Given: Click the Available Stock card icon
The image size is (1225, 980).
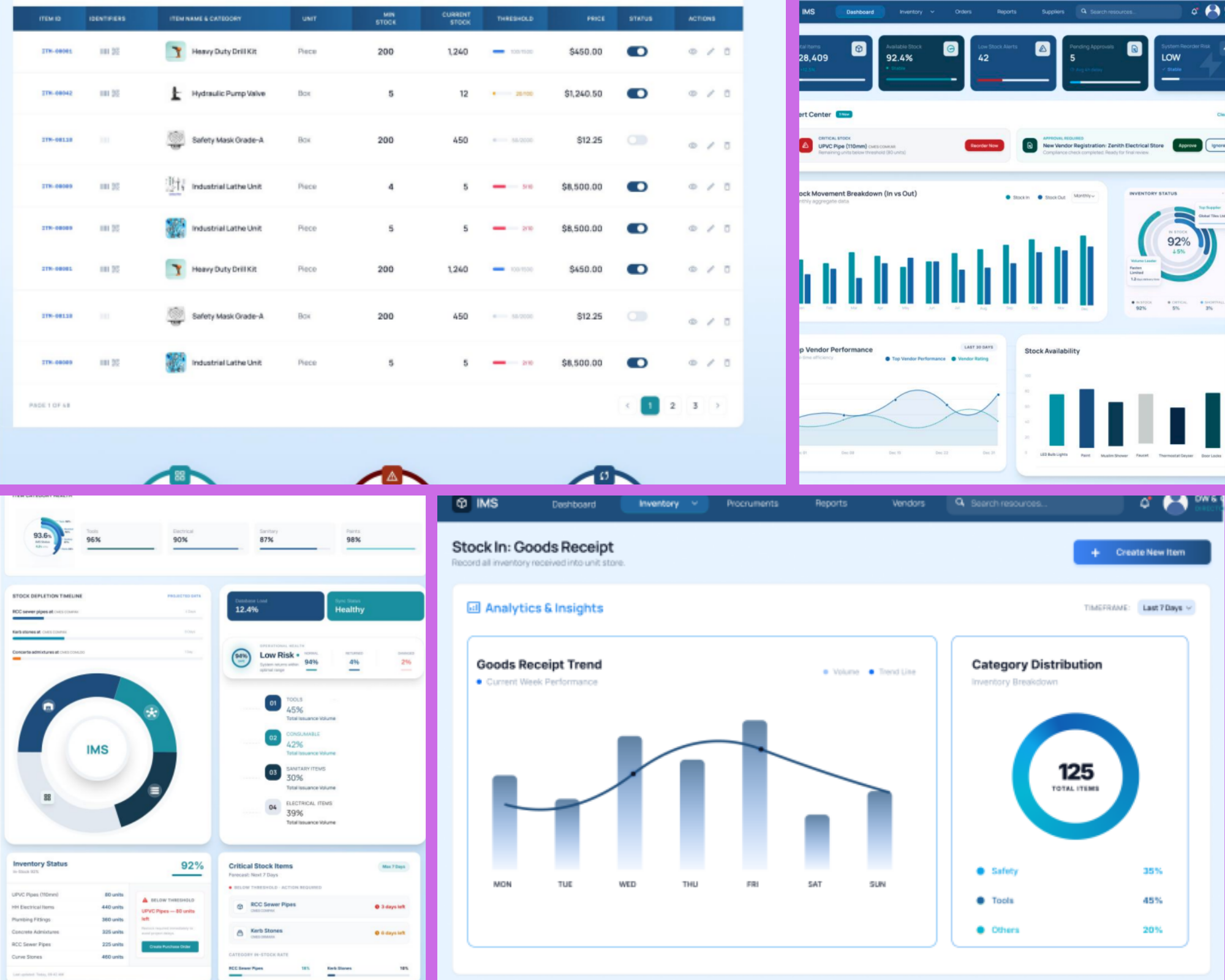Looking at the screenshot, I should point(951,49).
